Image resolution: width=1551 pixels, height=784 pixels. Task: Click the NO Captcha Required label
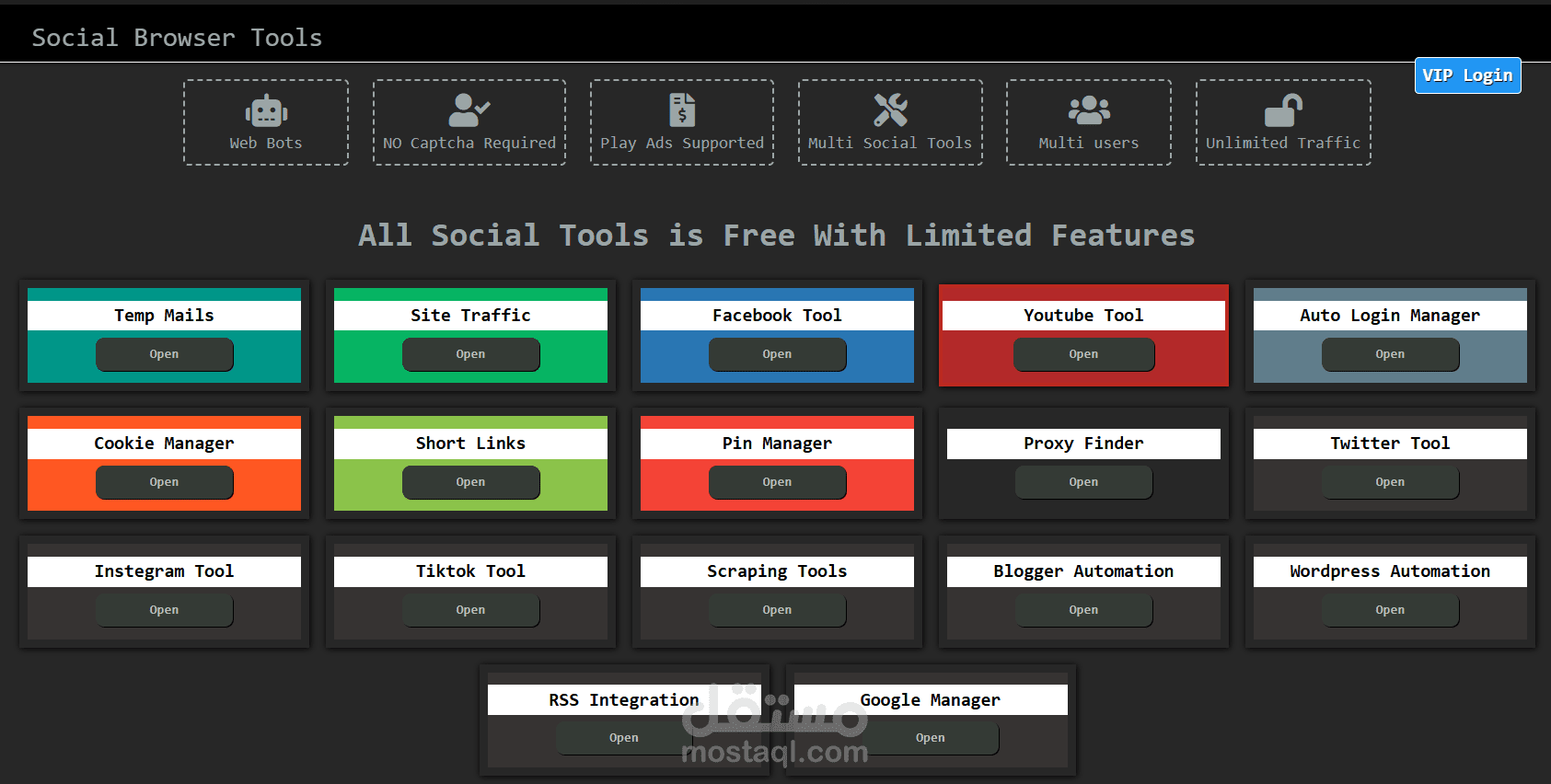[469, 143]
